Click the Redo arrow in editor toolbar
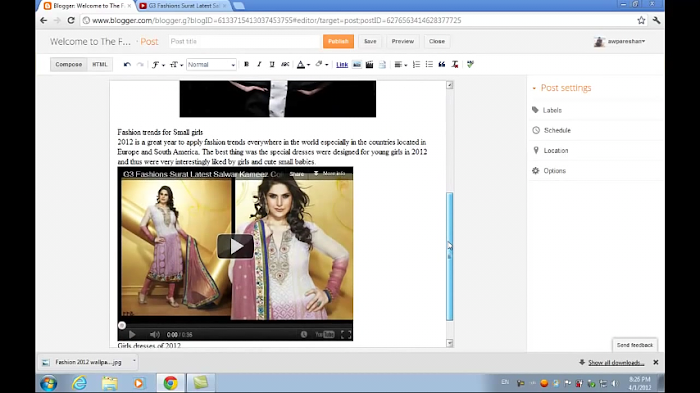 pyautogui.click(x=140, y=64)
